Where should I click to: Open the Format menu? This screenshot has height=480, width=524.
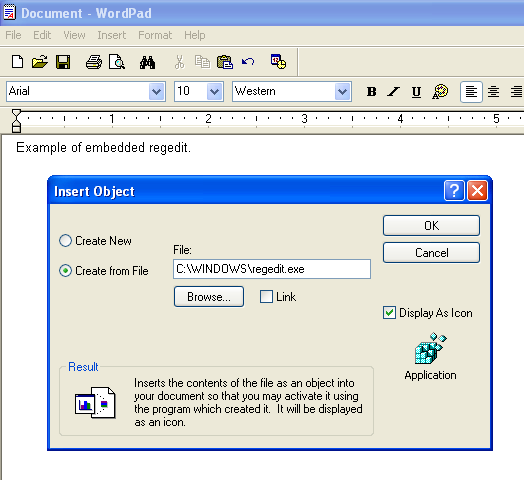(x=155, y=35)
